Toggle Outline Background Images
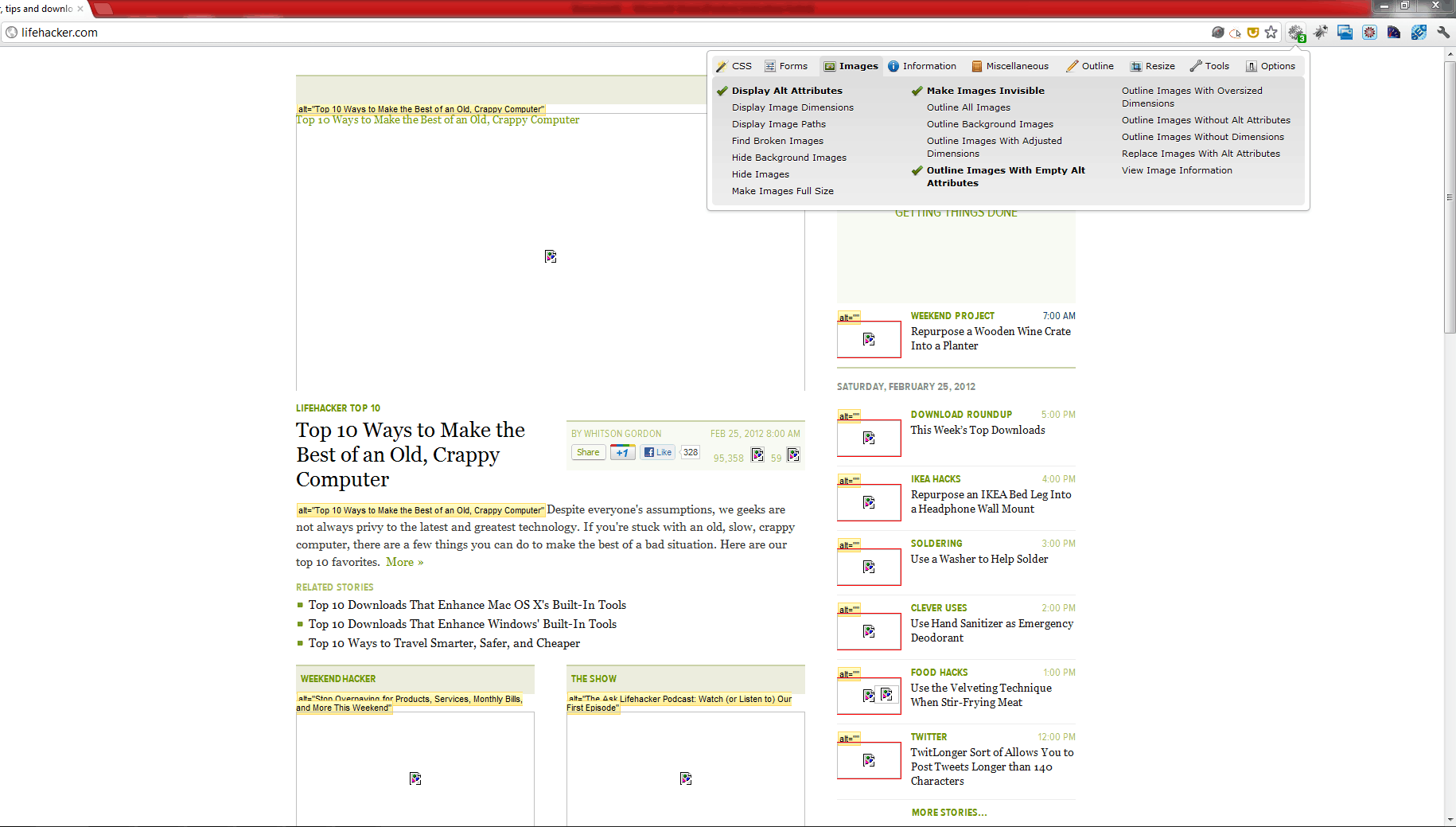This screenshot has width=1456, height=827. tap(990, 124)
